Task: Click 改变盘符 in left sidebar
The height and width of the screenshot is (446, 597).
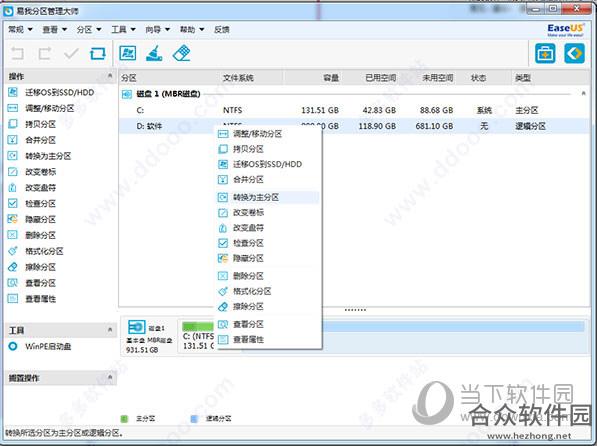Action: [x=32, y=188]
